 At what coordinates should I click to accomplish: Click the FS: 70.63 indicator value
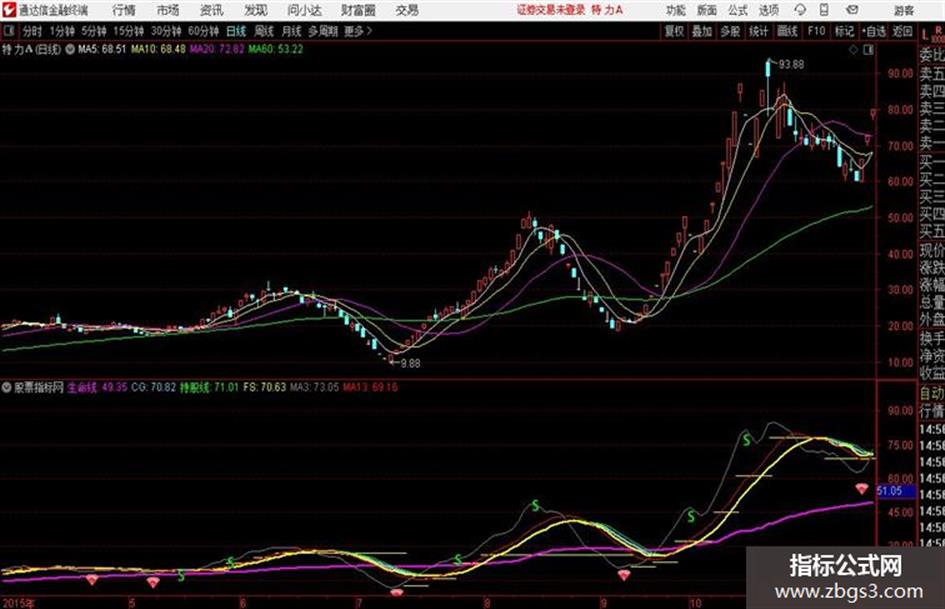click(265, 387)
